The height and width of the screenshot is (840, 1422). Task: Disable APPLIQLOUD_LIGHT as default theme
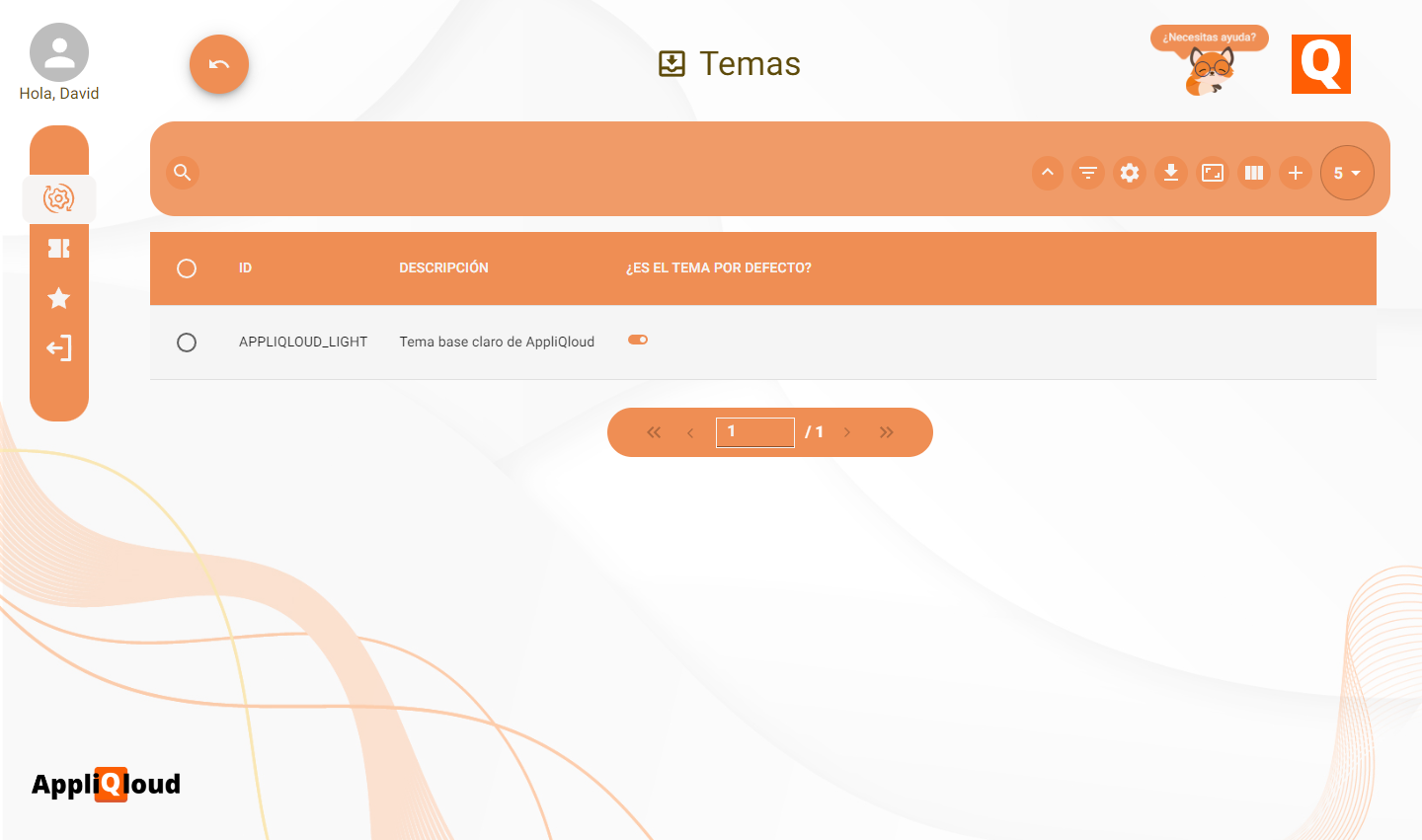point(637,339)
